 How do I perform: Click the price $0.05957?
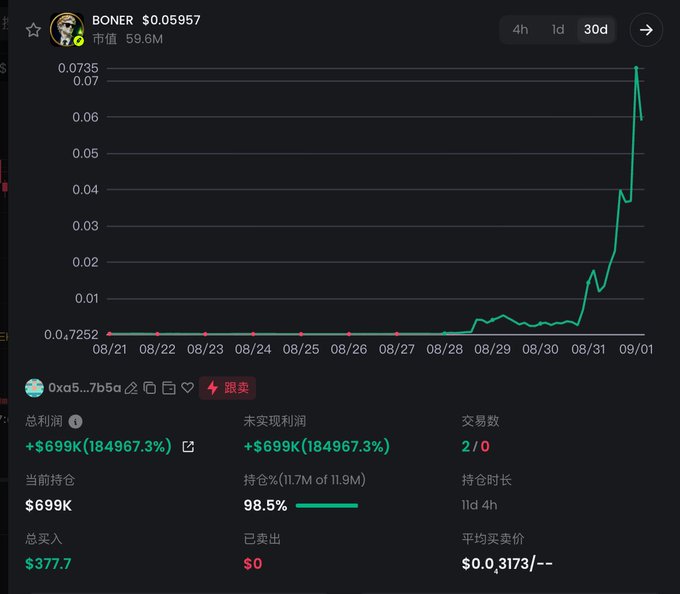(171, 20)
